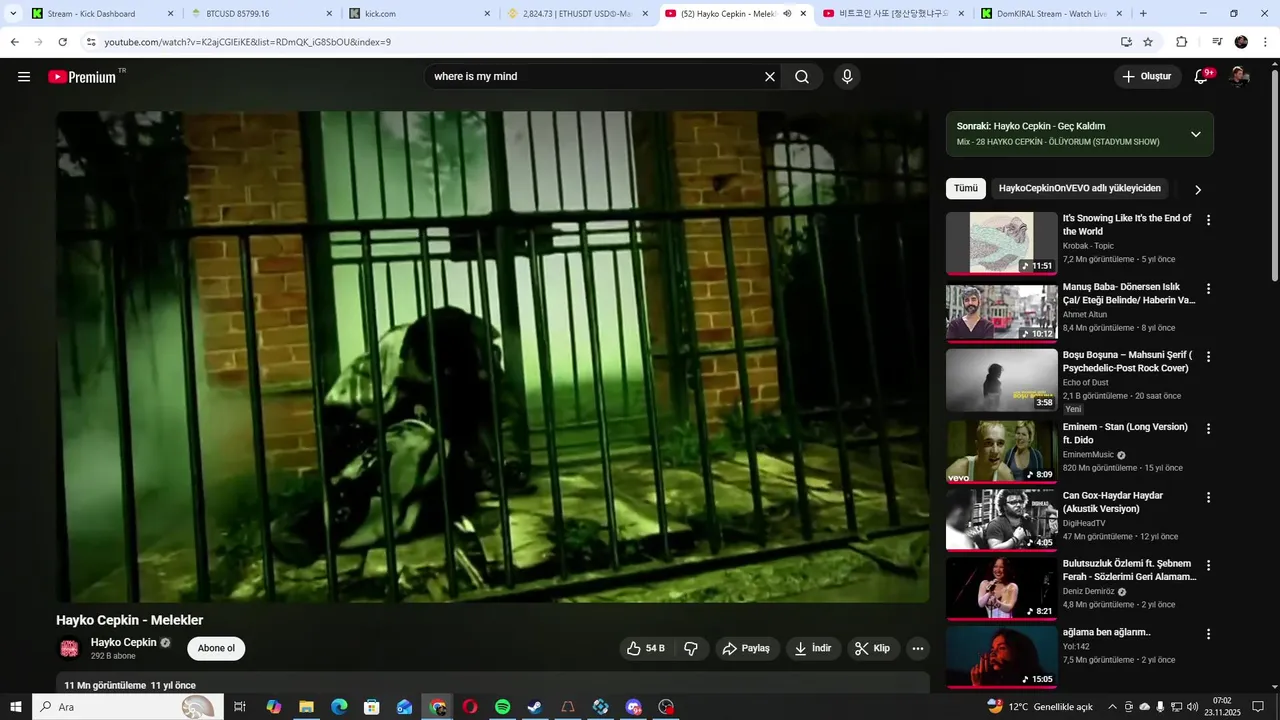This screenshot has width=1280, height=720.
Task: Switch to DomKIRAL Stream tab
Action: click(1052, 14)
